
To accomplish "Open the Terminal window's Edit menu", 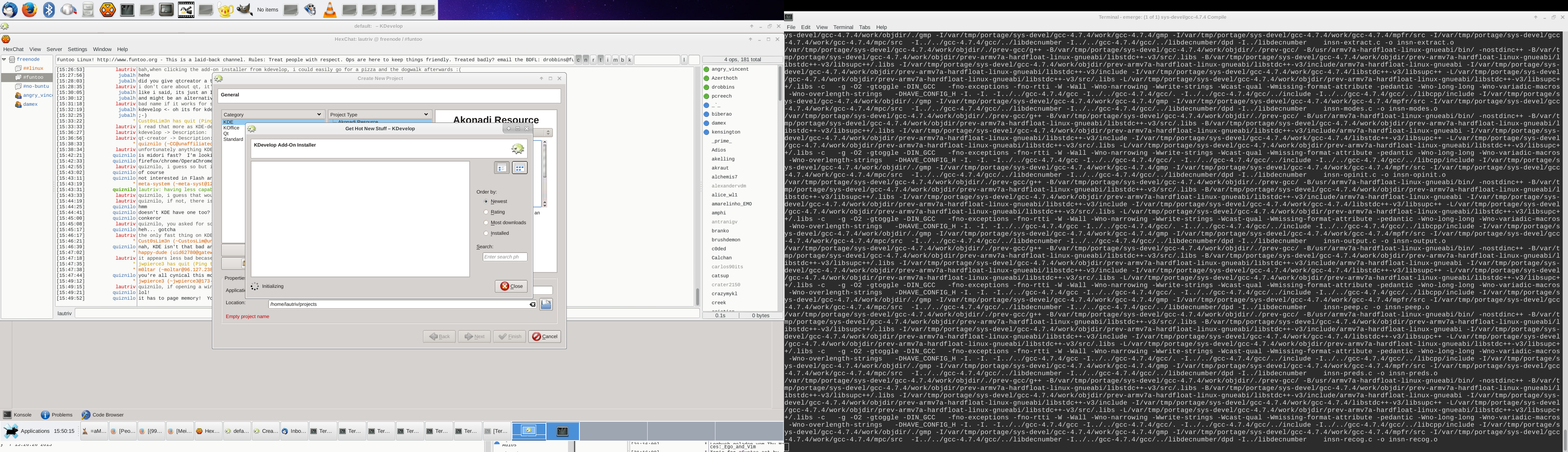I will point(805,27).
